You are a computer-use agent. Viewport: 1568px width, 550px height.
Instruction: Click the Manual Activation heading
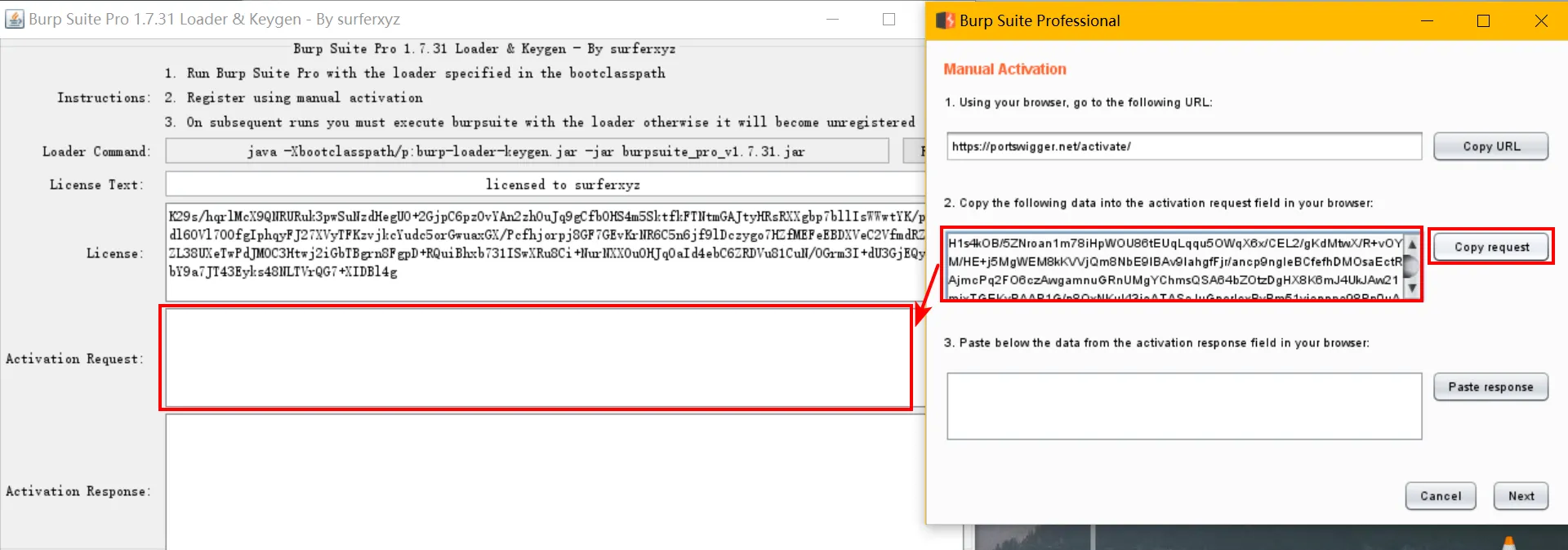point(1004,69)
